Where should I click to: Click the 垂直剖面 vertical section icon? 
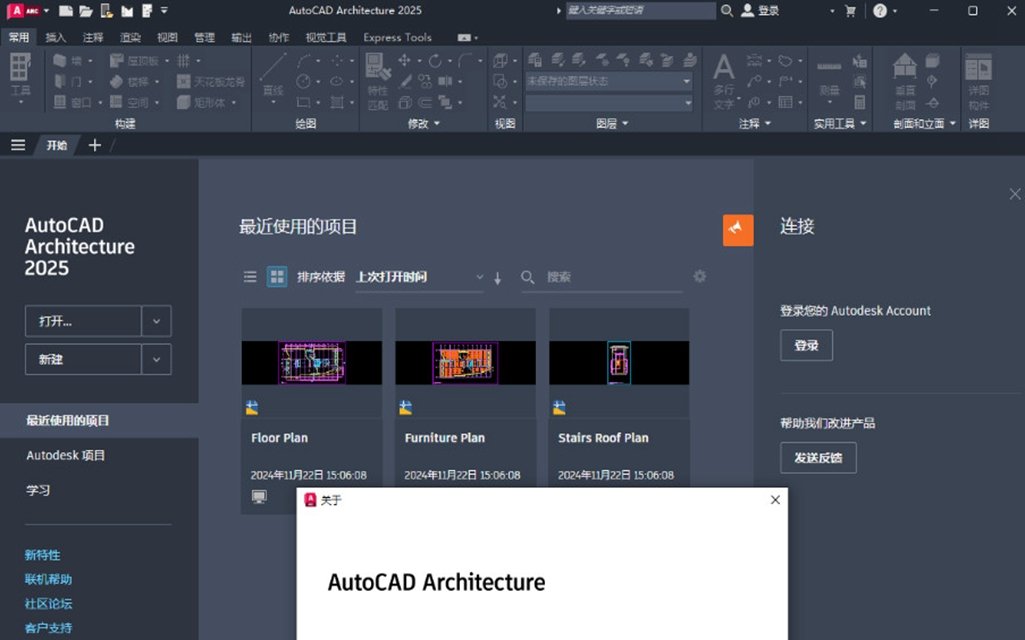click(x=905, y=81)
